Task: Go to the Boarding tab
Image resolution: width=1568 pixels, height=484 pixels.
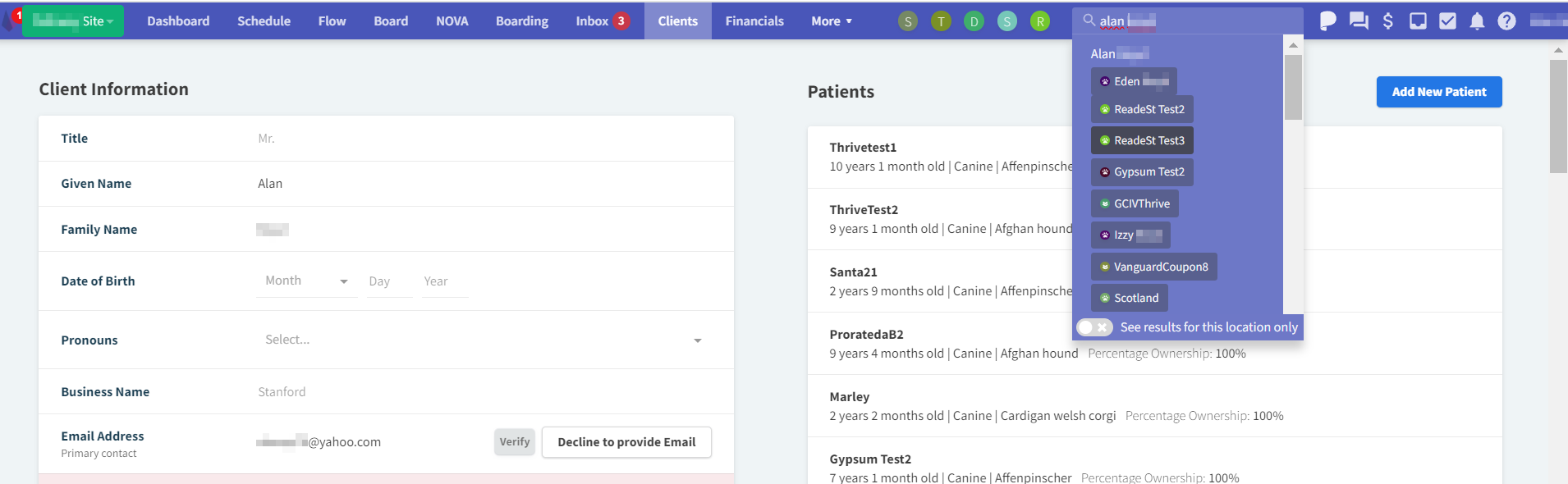Action: coord(521,21)
